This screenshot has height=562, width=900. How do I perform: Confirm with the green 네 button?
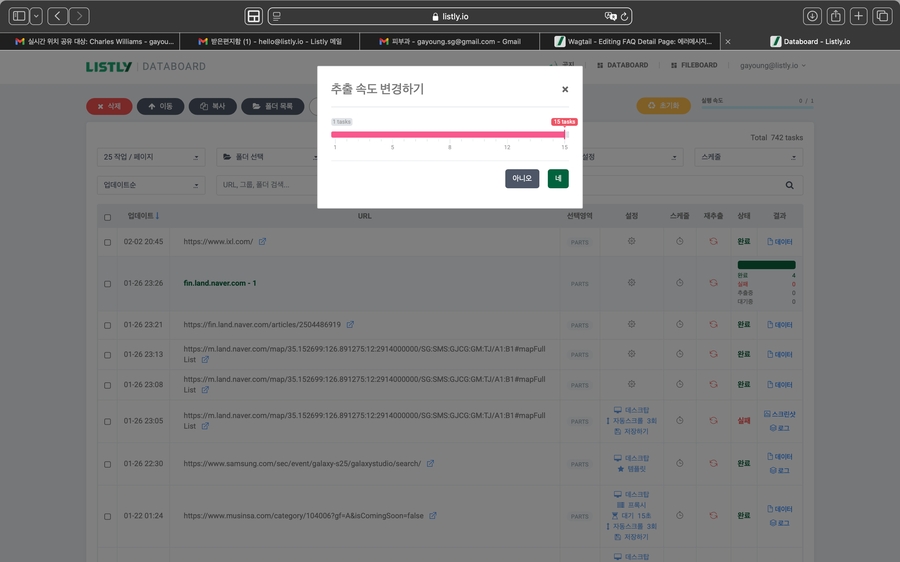[558, 179]
